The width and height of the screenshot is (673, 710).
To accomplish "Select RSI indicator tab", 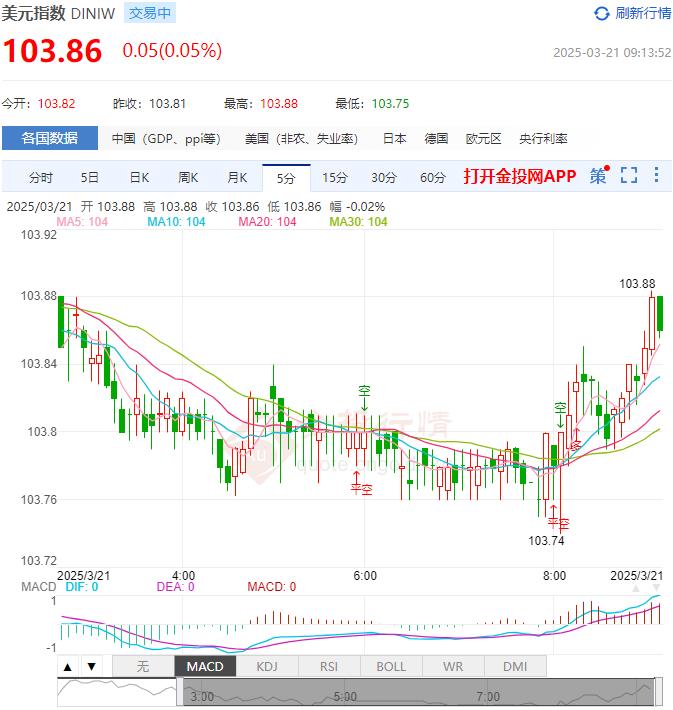I will [x=329, y=667].
